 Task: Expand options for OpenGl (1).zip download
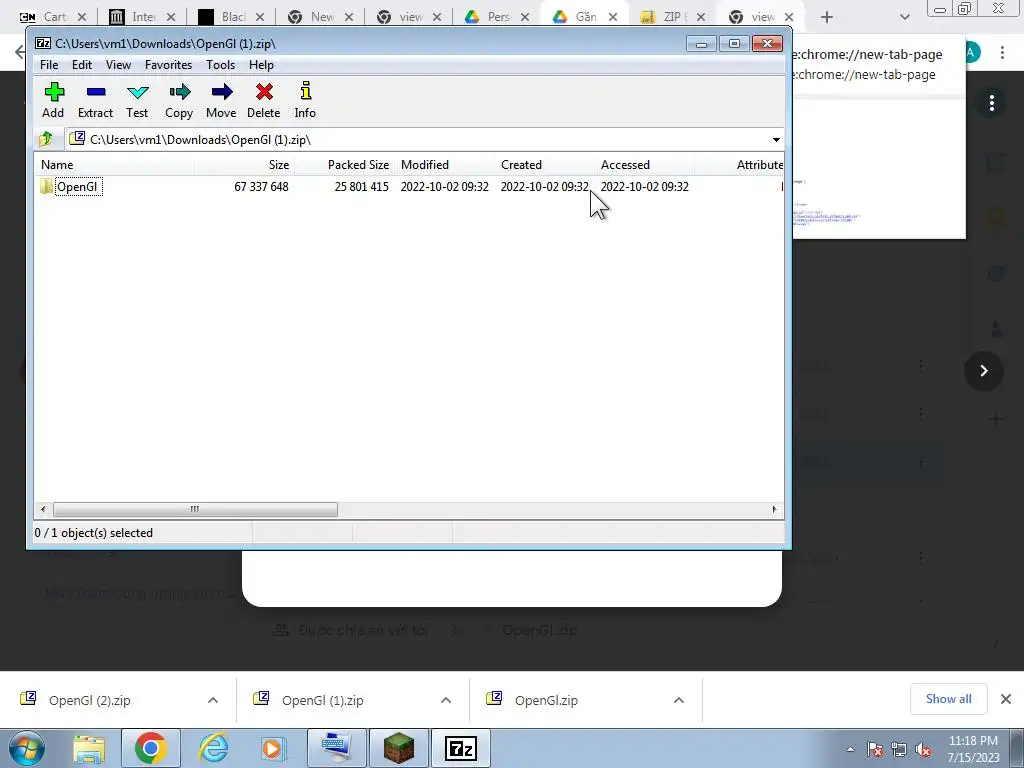(446, 700)
